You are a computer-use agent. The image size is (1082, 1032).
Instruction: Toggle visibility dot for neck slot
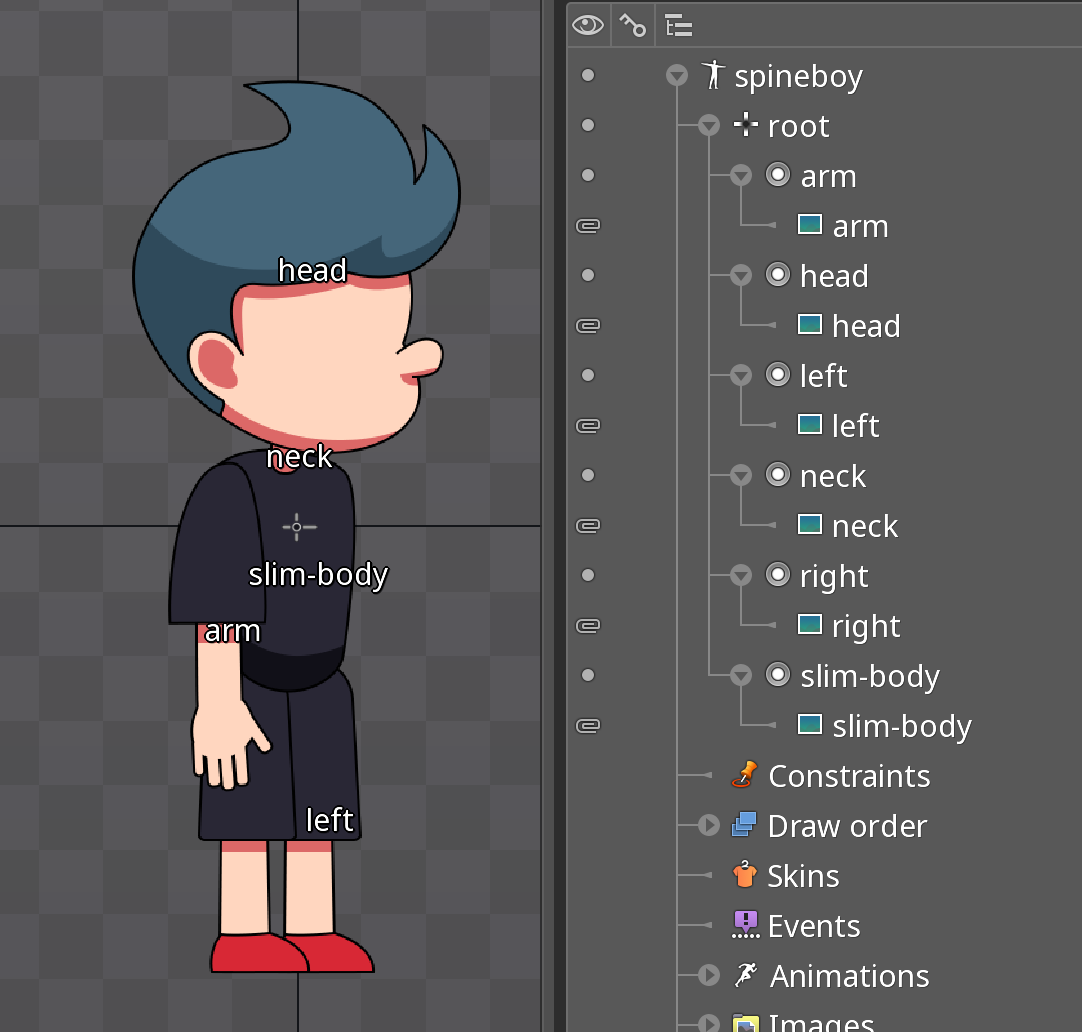[588, 475]
